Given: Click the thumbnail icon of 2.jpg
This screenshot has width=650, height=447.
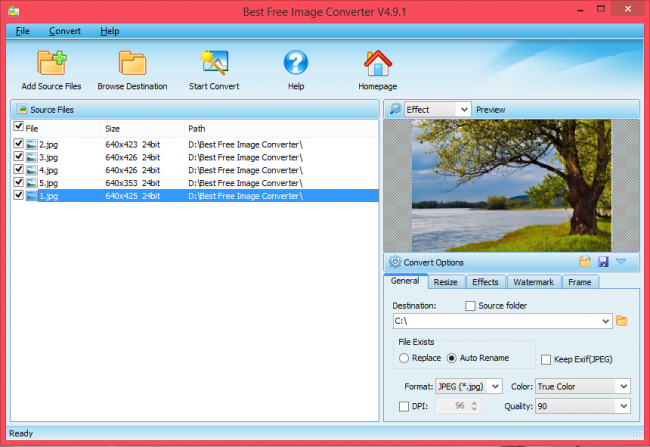Looking at the screenshot, I should (x=32, y=144).
